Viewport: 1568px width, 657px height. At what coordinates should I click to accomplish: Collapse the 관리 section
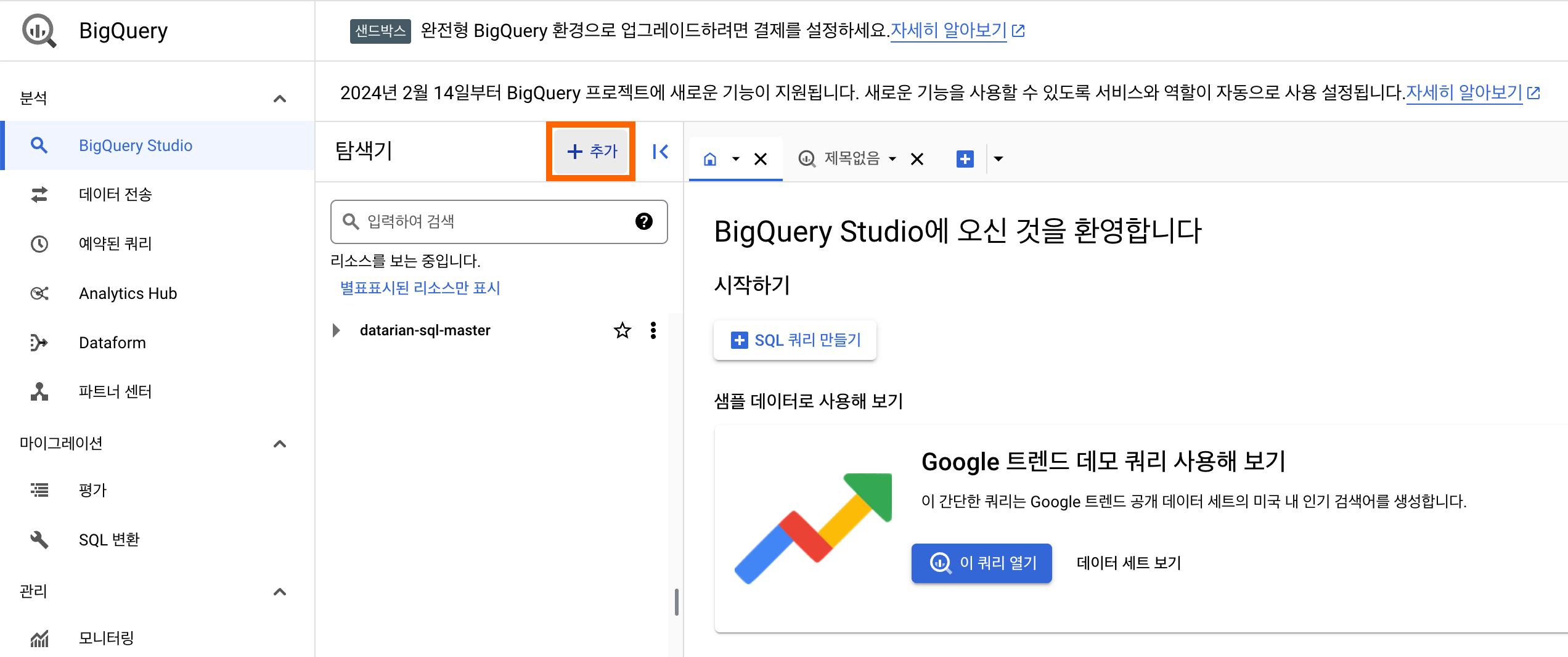pos(280,592)
